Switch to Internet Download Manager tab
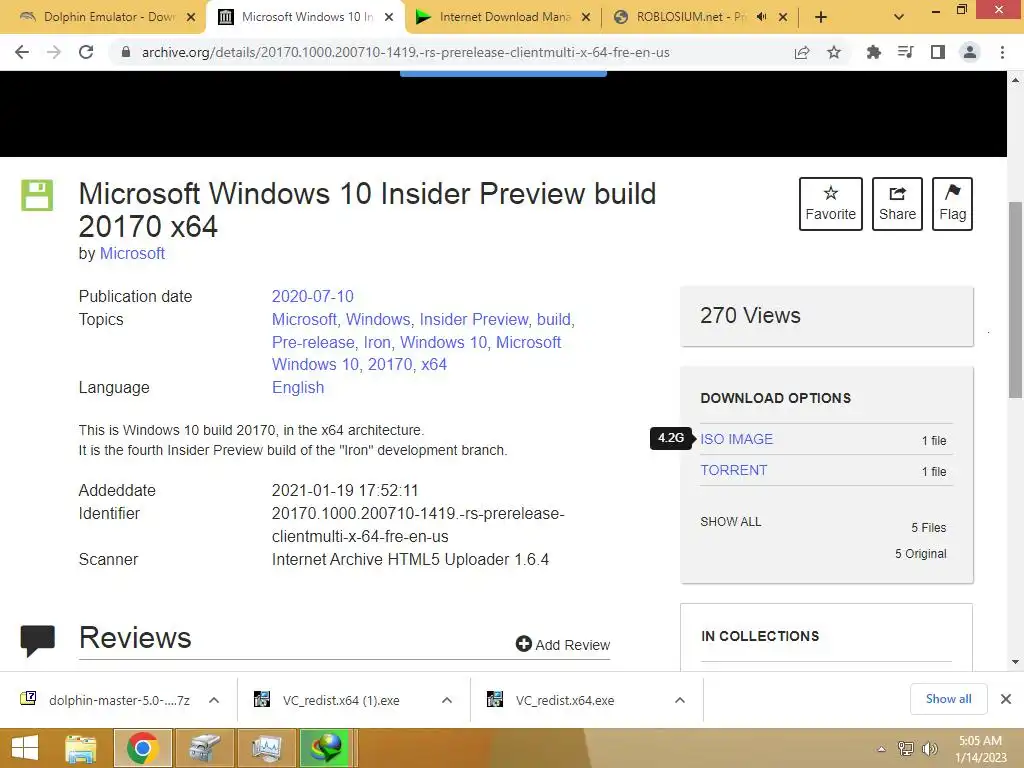The width and height of the screenshot is (1024, 768). 503,17
